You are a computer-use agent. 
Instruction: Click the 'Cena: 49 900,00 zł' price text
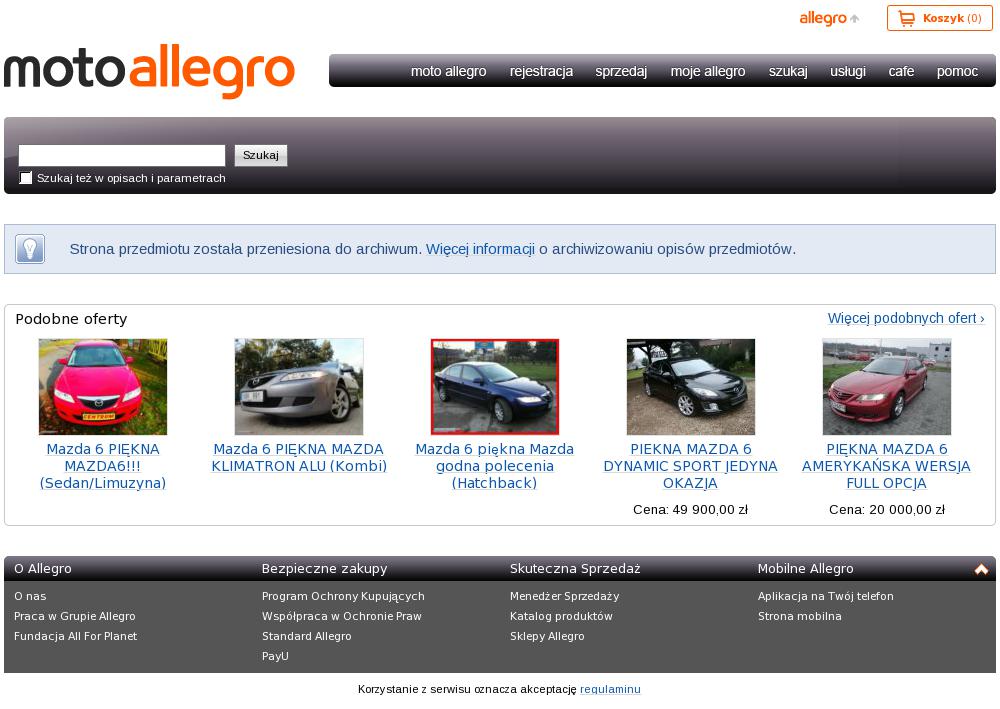(x=691, y=510)
